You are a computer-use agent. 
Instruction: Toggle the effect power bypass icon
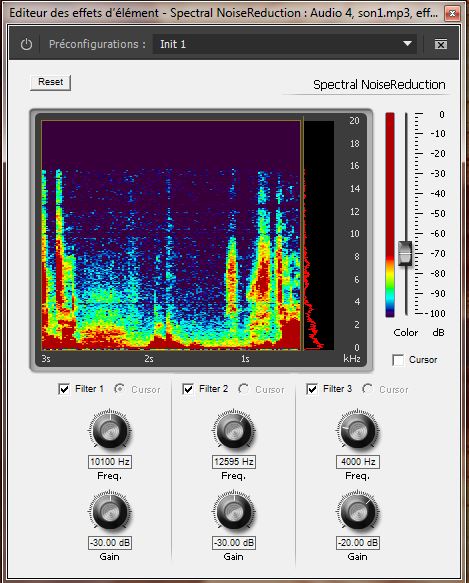click(x=26, y=44)
